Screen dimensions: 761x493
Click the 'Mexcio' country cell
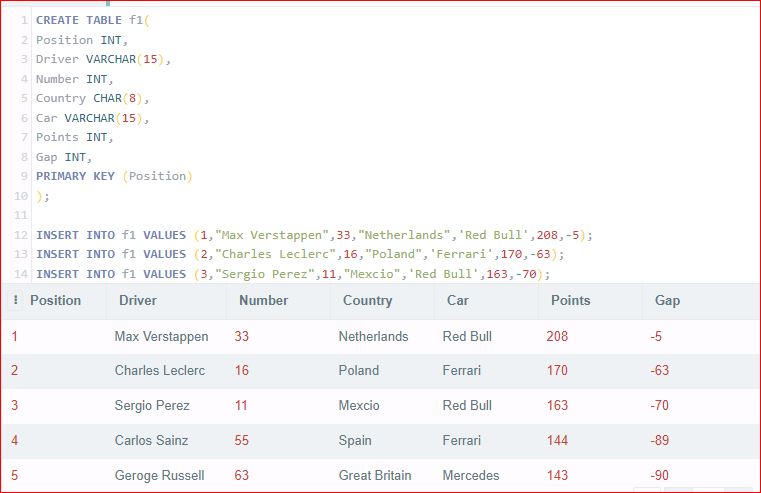coord(359,405)
